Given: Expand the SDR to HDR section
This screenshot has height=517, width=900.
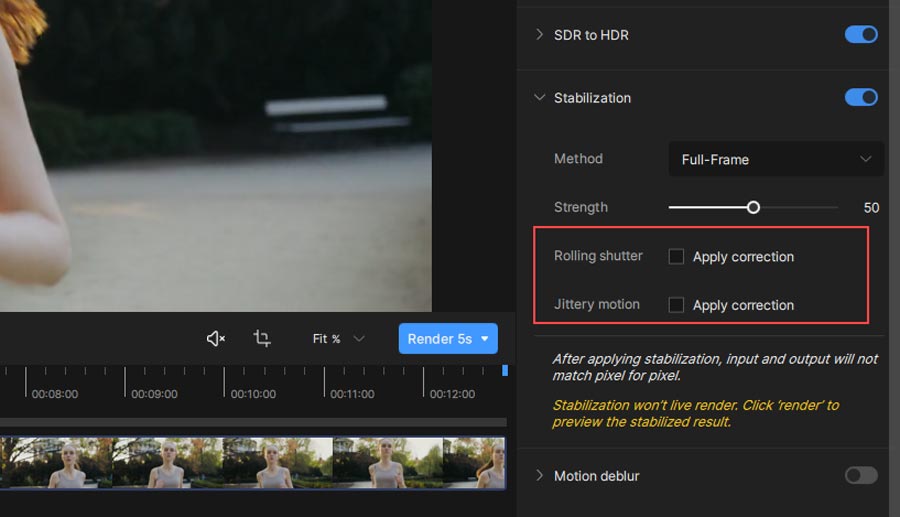Looking at the screenshot, I should click(x=539, y=34).
